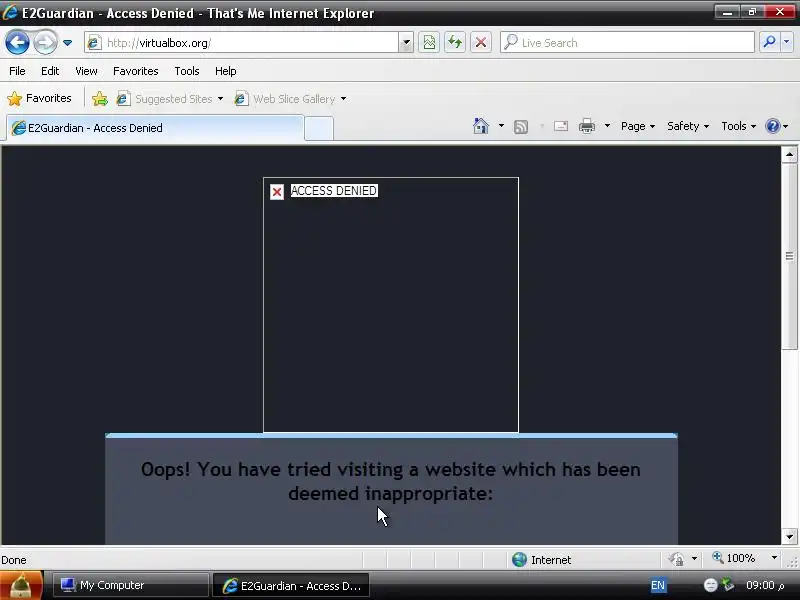Click the Read Mail icon

561,126
